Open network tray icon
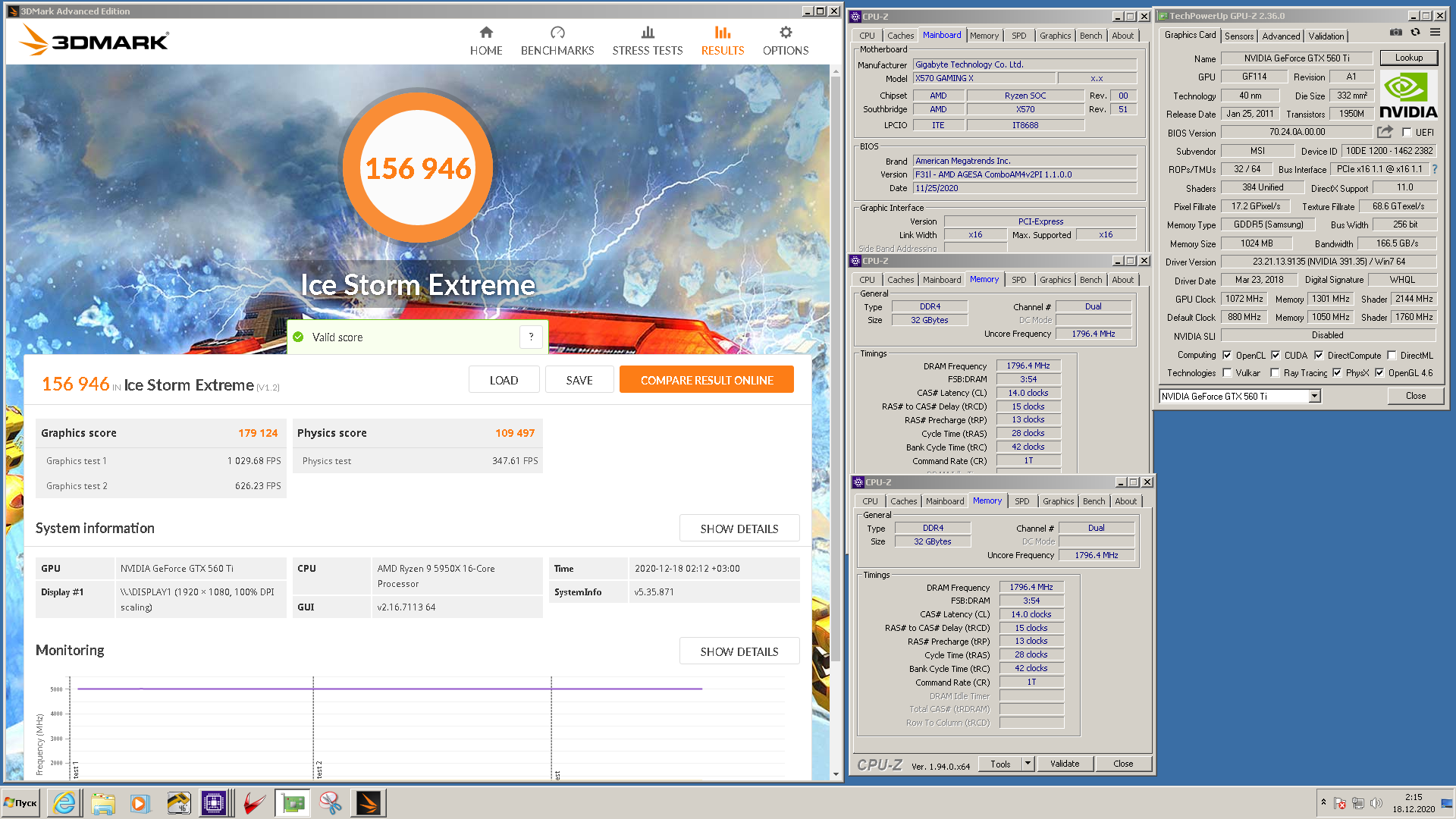Viewport: 1456px width, 819px height. point(1358,803)
